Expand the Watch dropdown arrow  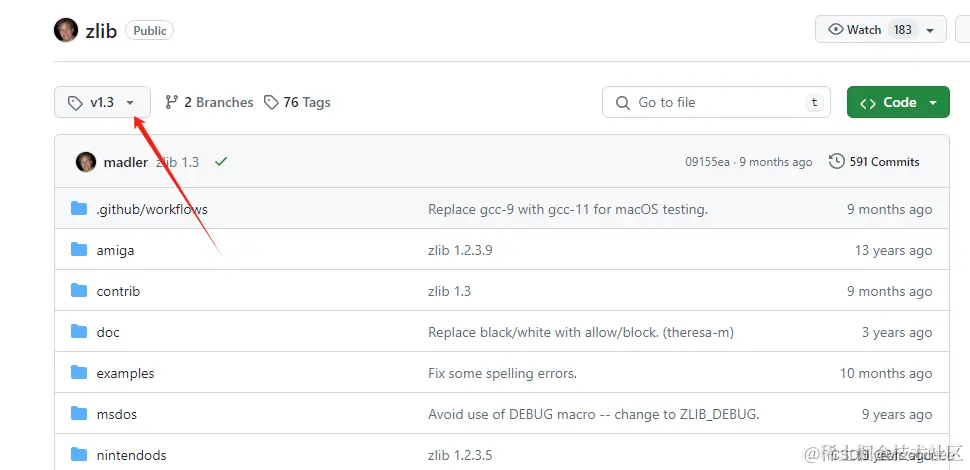click(x=930, y=30)
